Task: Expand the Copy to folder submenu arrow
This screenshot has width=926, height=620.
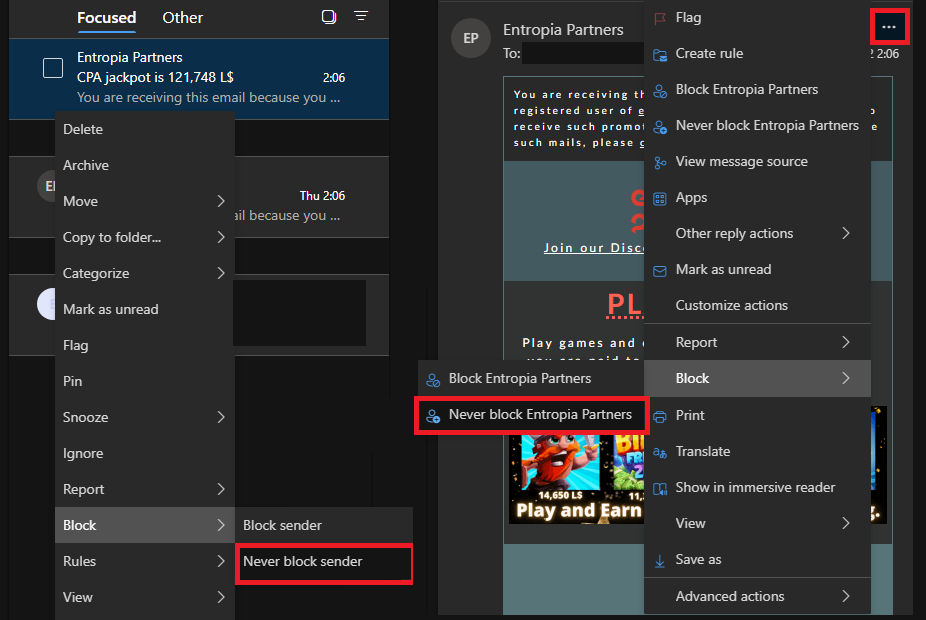Action: [221, 237]
